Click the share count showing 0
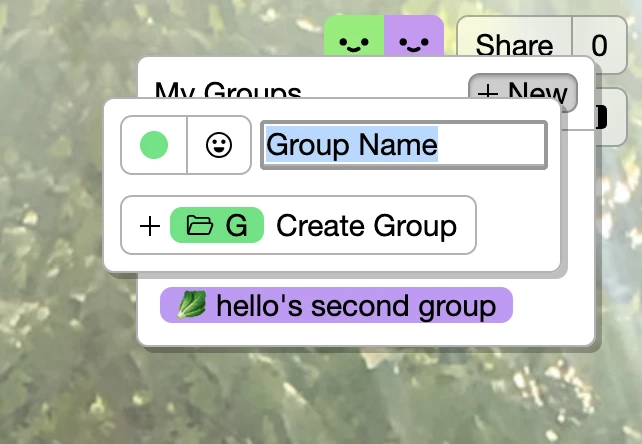642x444 pixels. click(x=599, y=45)
